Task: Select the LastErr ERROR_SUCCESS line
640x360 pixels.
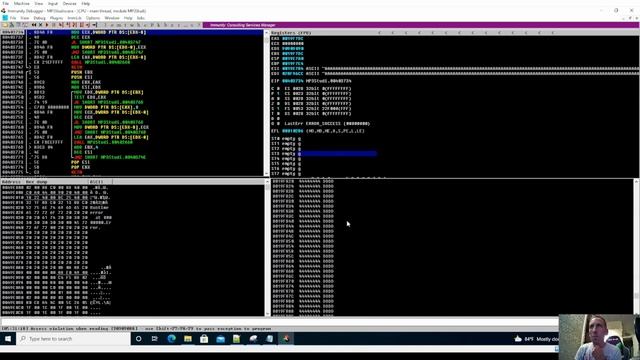Action: tap(327, 123)
